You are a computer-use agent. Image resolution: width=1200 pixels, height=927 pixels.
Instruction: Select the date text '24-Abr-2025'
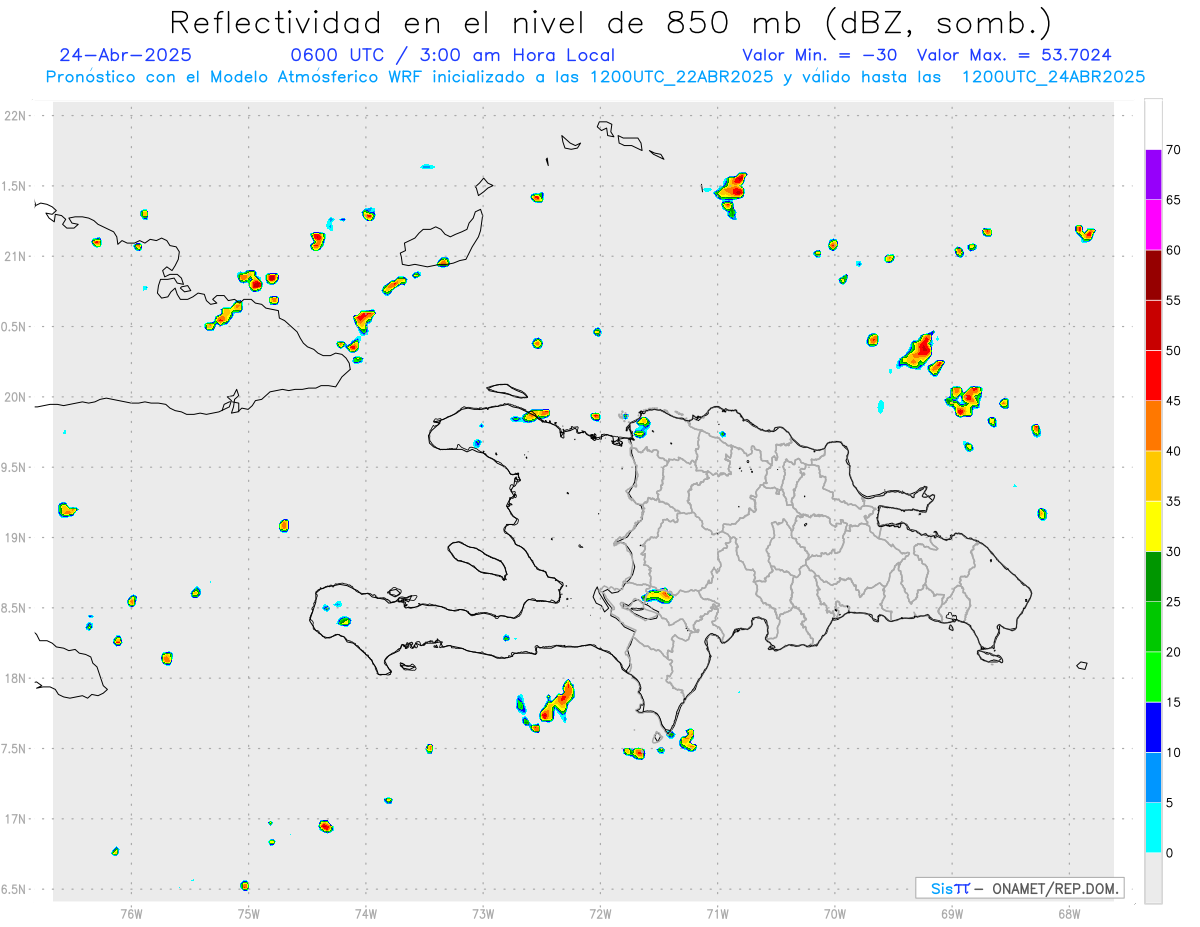[126, 55]
